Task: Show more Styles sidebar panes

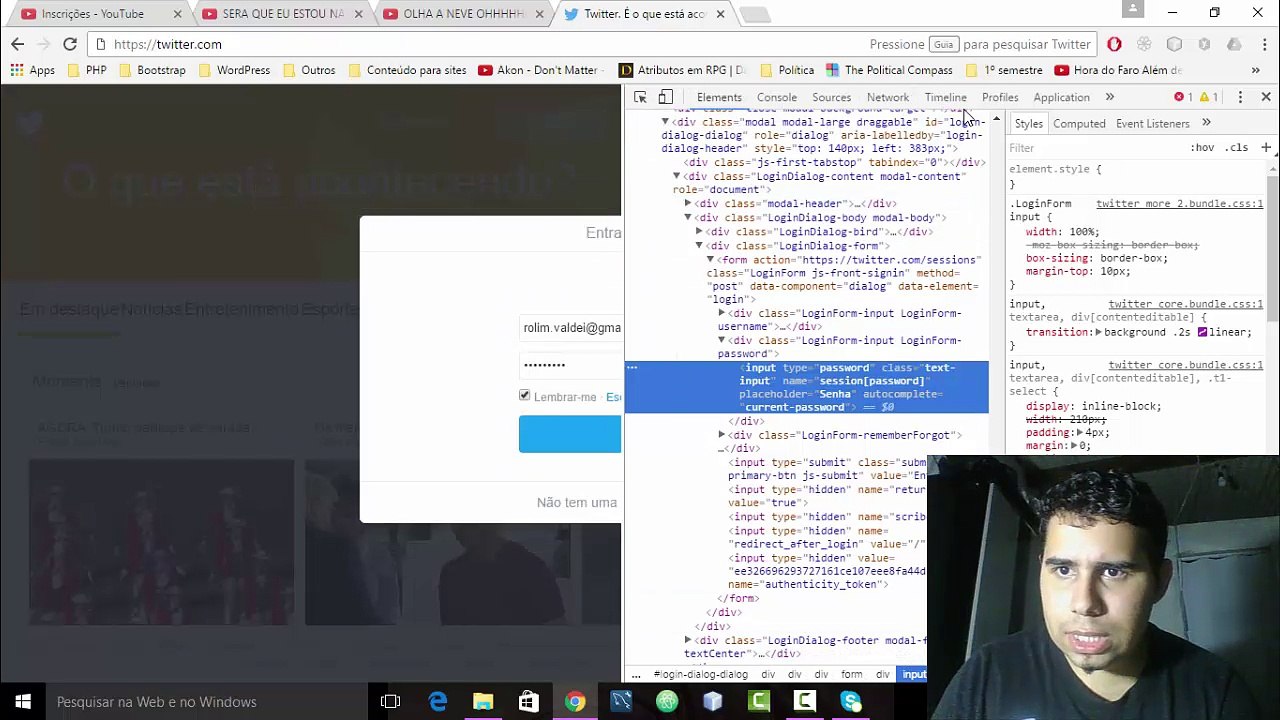Action: [1206, 123]
